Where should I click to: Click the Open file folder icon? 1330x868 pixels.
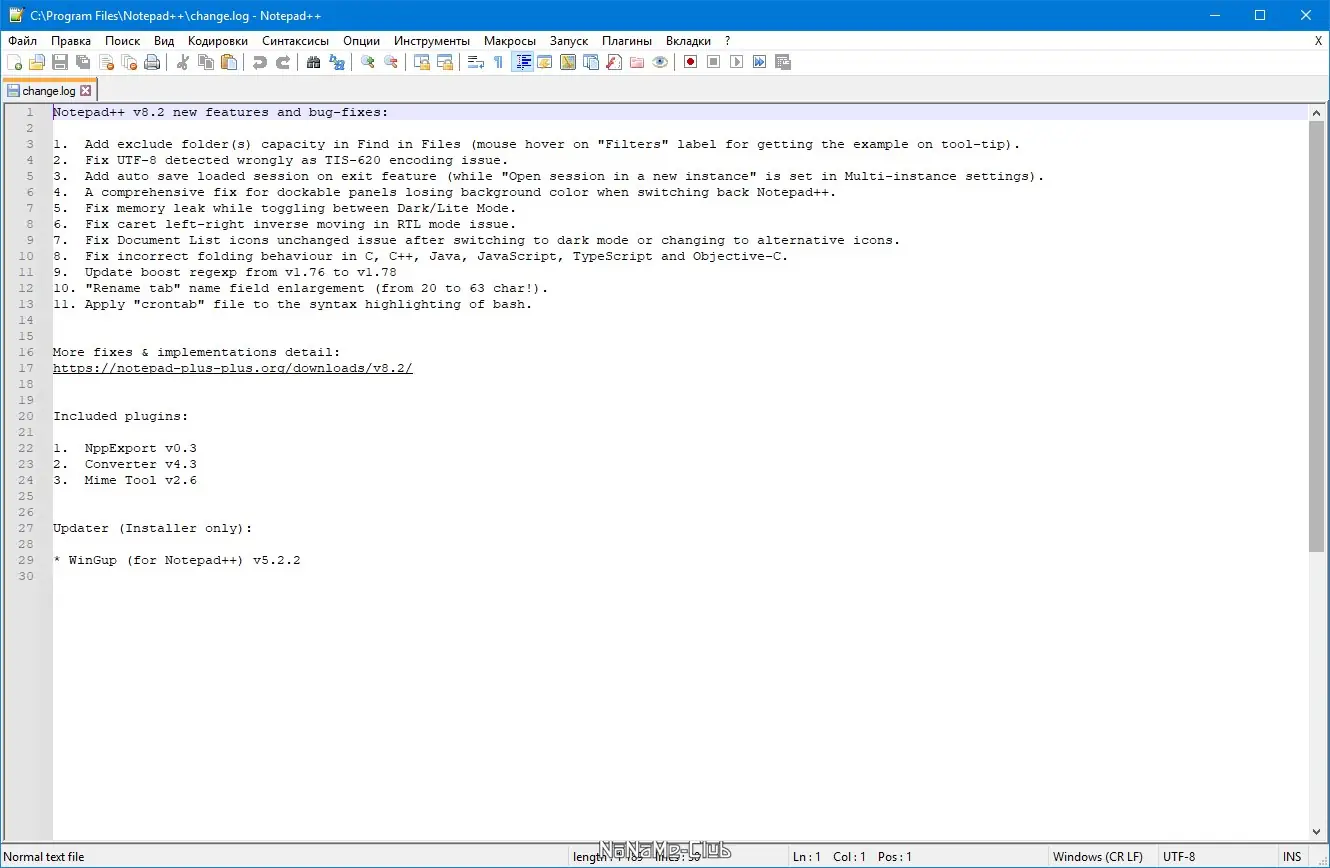click(x=37, y=62)
